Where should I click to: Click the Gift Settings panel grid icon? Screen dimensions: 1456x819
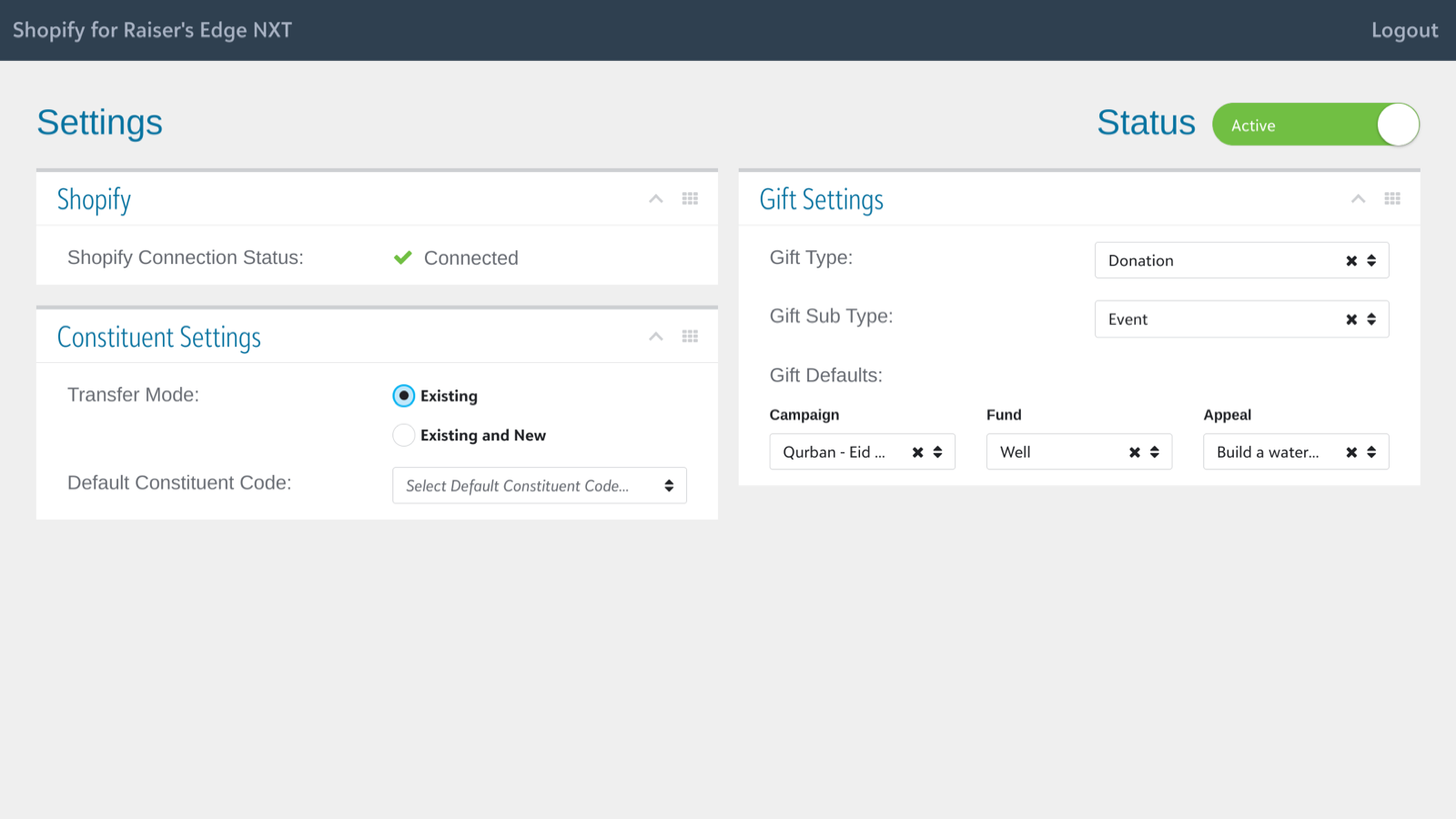[x=1392, y=198]
